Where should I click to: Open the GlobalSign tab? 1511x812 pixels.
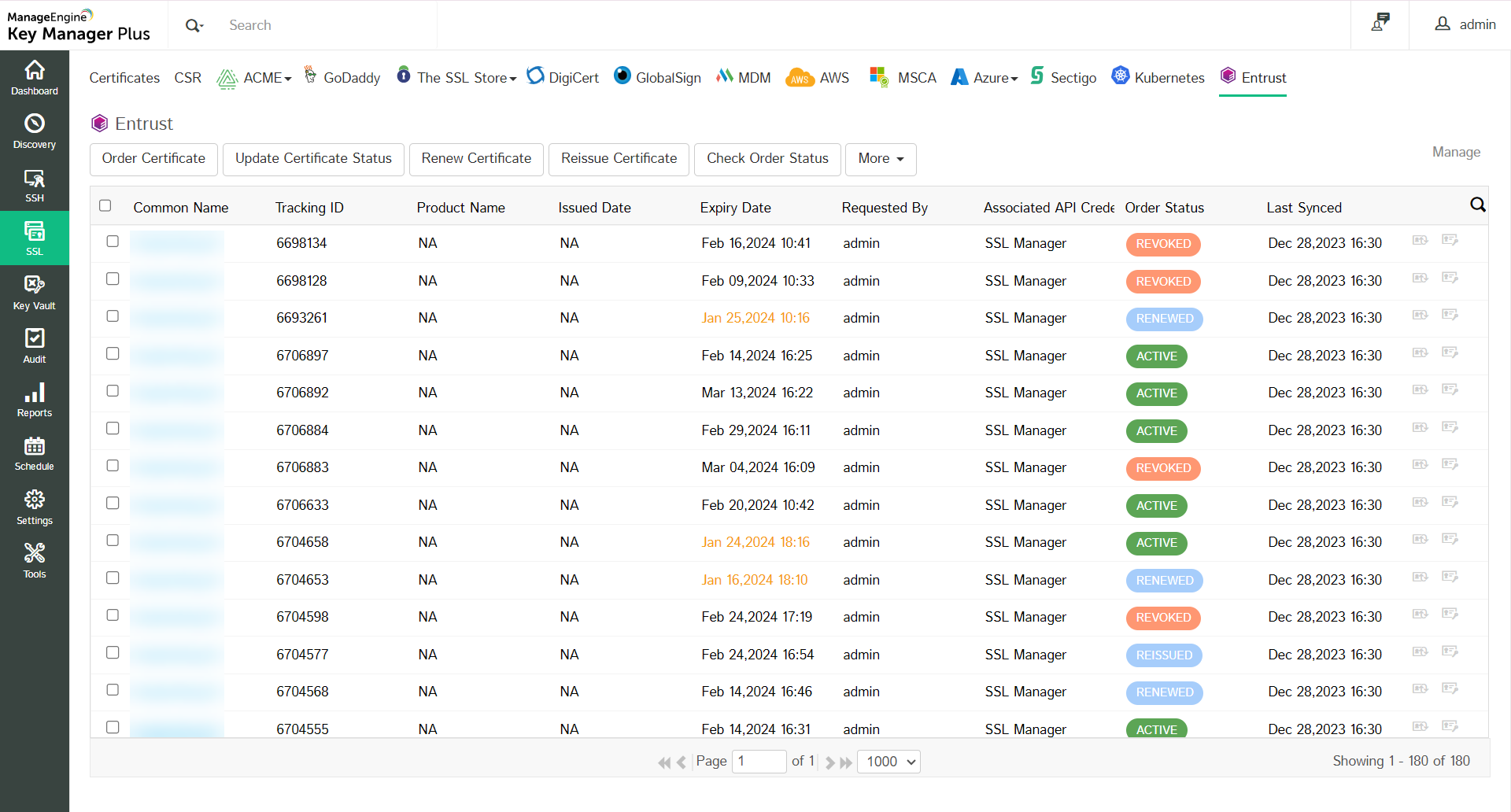[x=657, y=78]
